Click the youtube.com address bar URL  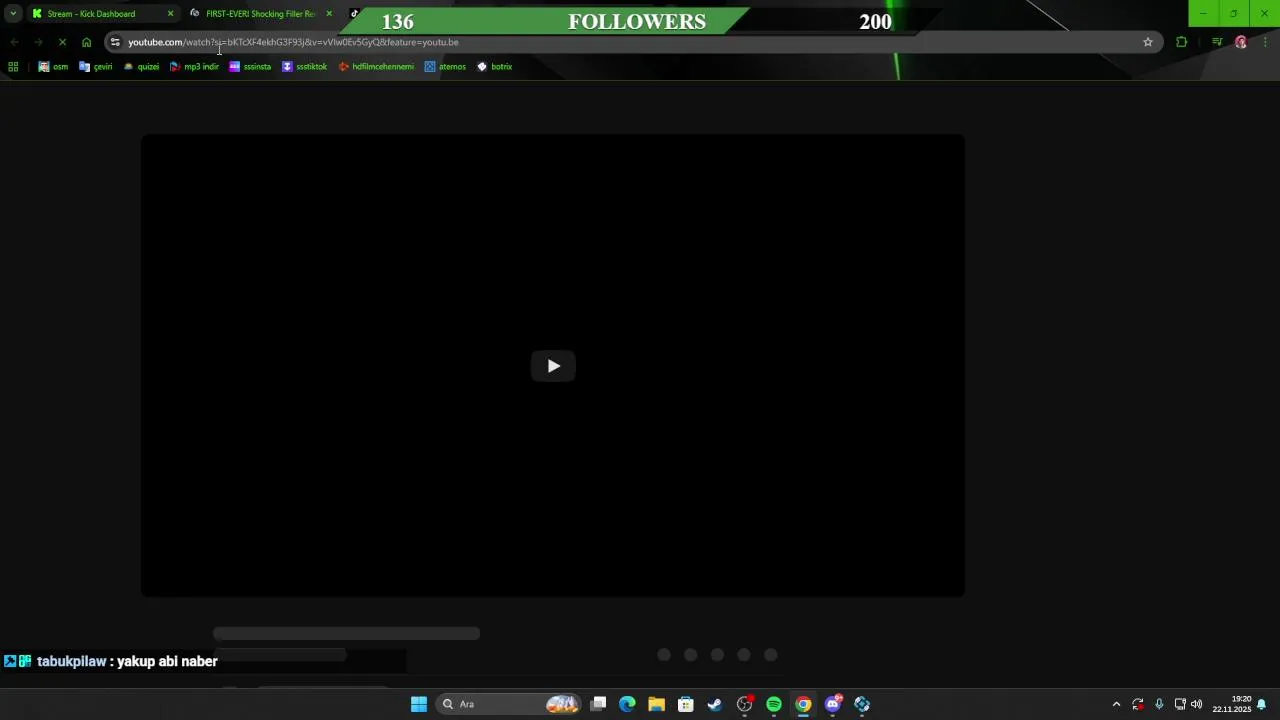click(x=293, y=42)
